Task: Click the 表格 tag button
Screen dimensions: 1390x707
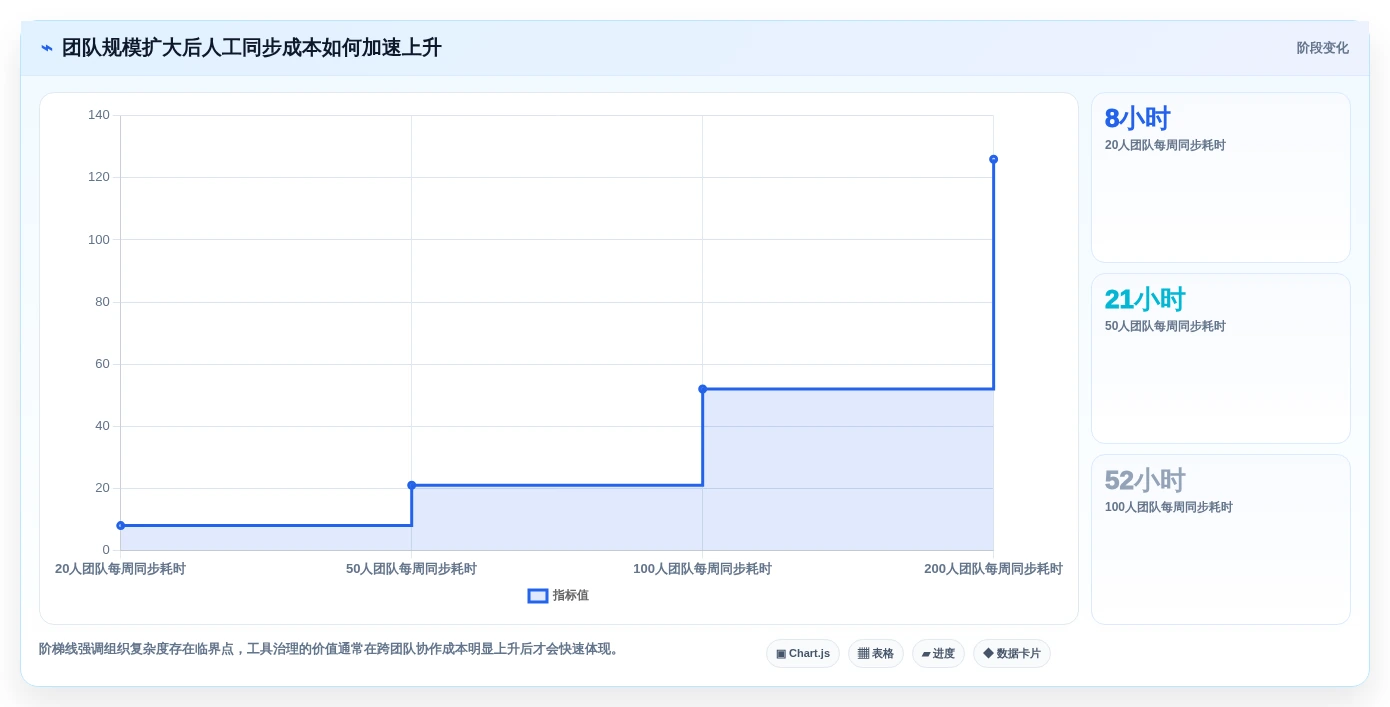Action: (x=876, y=654)
